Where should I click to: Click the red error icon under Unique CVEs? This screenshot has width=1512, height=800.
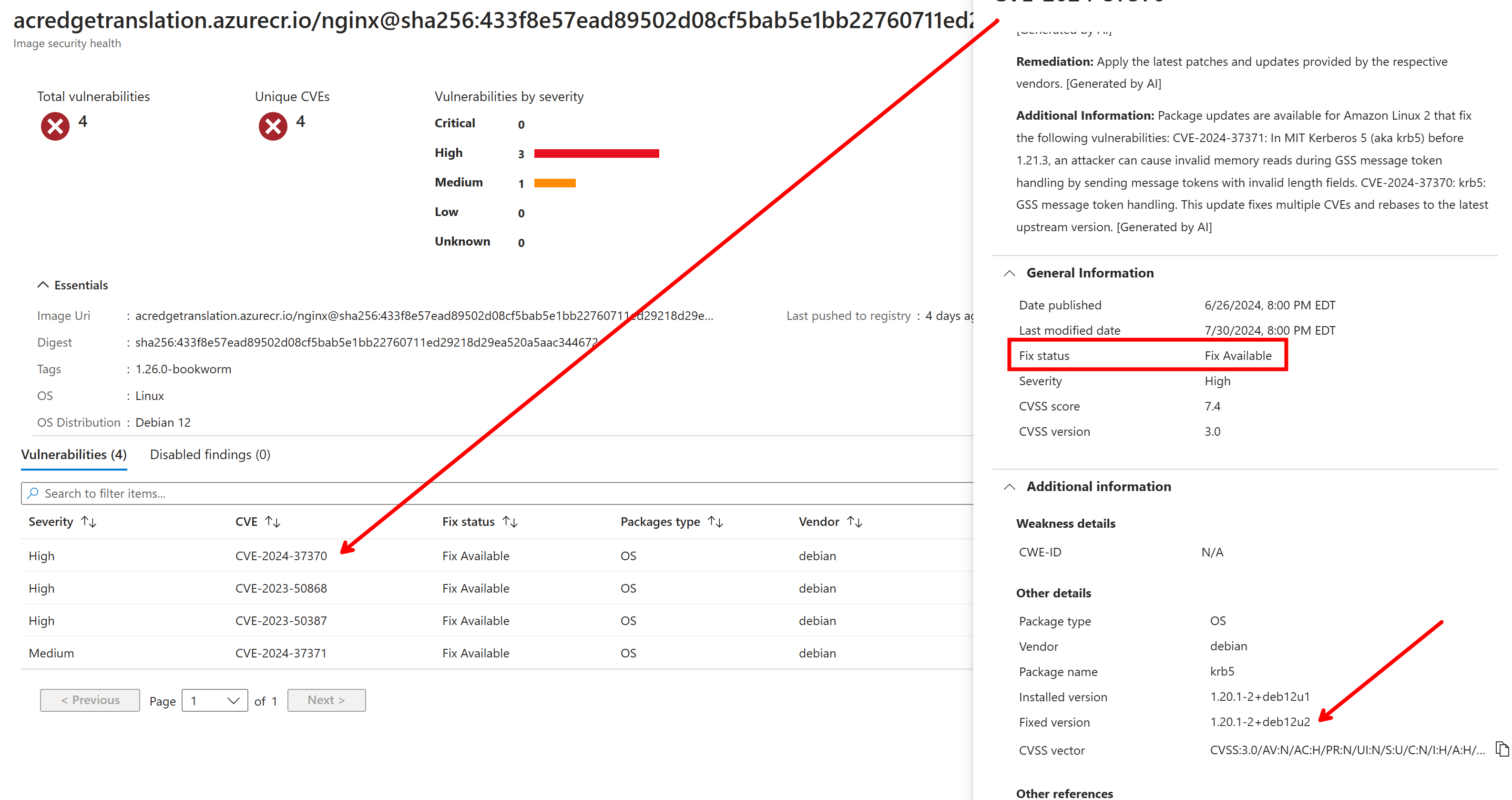(x=272, y=124)
